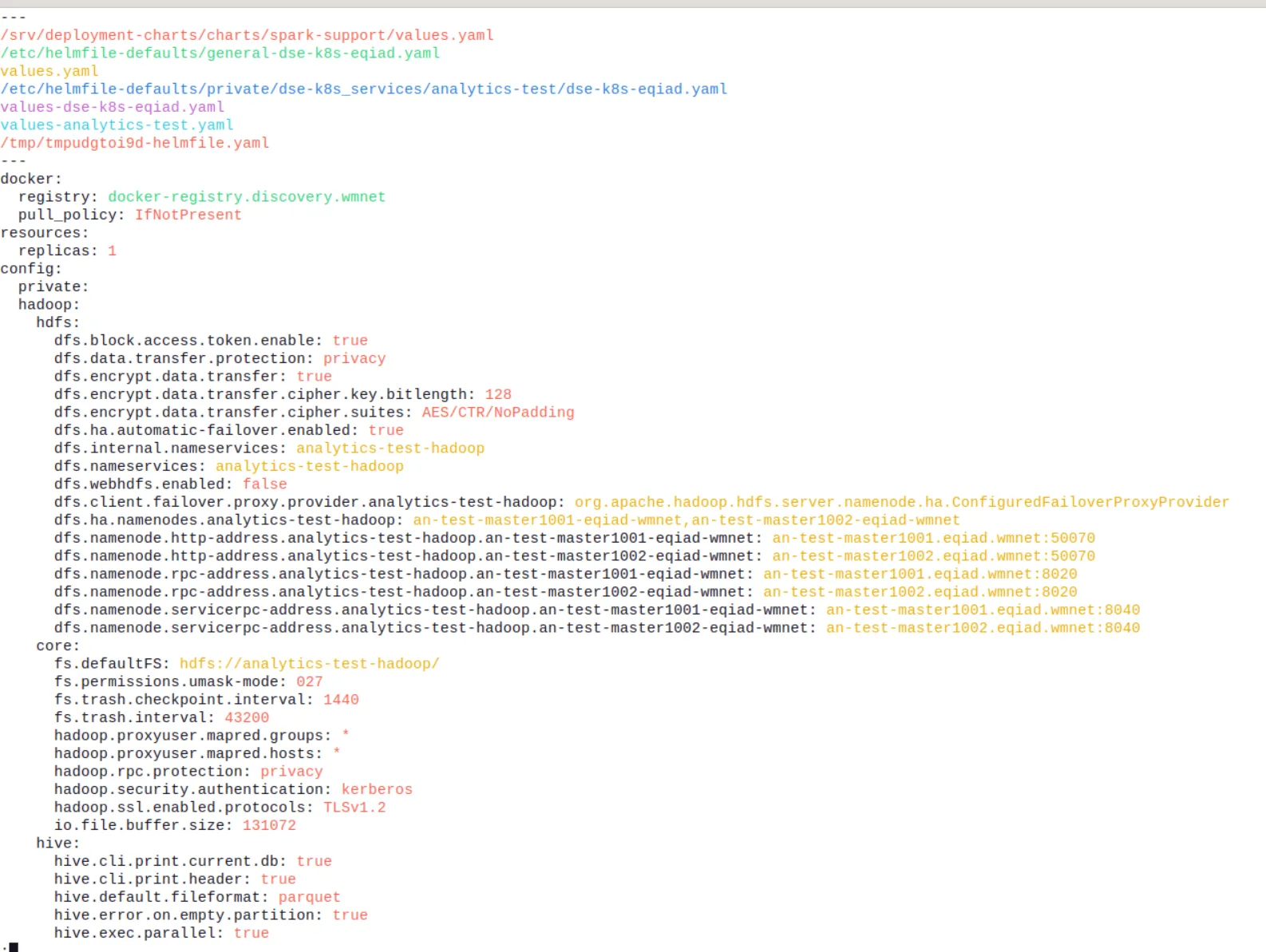Viewport: 1266px width, 952px height.
Task: Click the spark-support/values.yaml file path
Action: tap(247, 35)
